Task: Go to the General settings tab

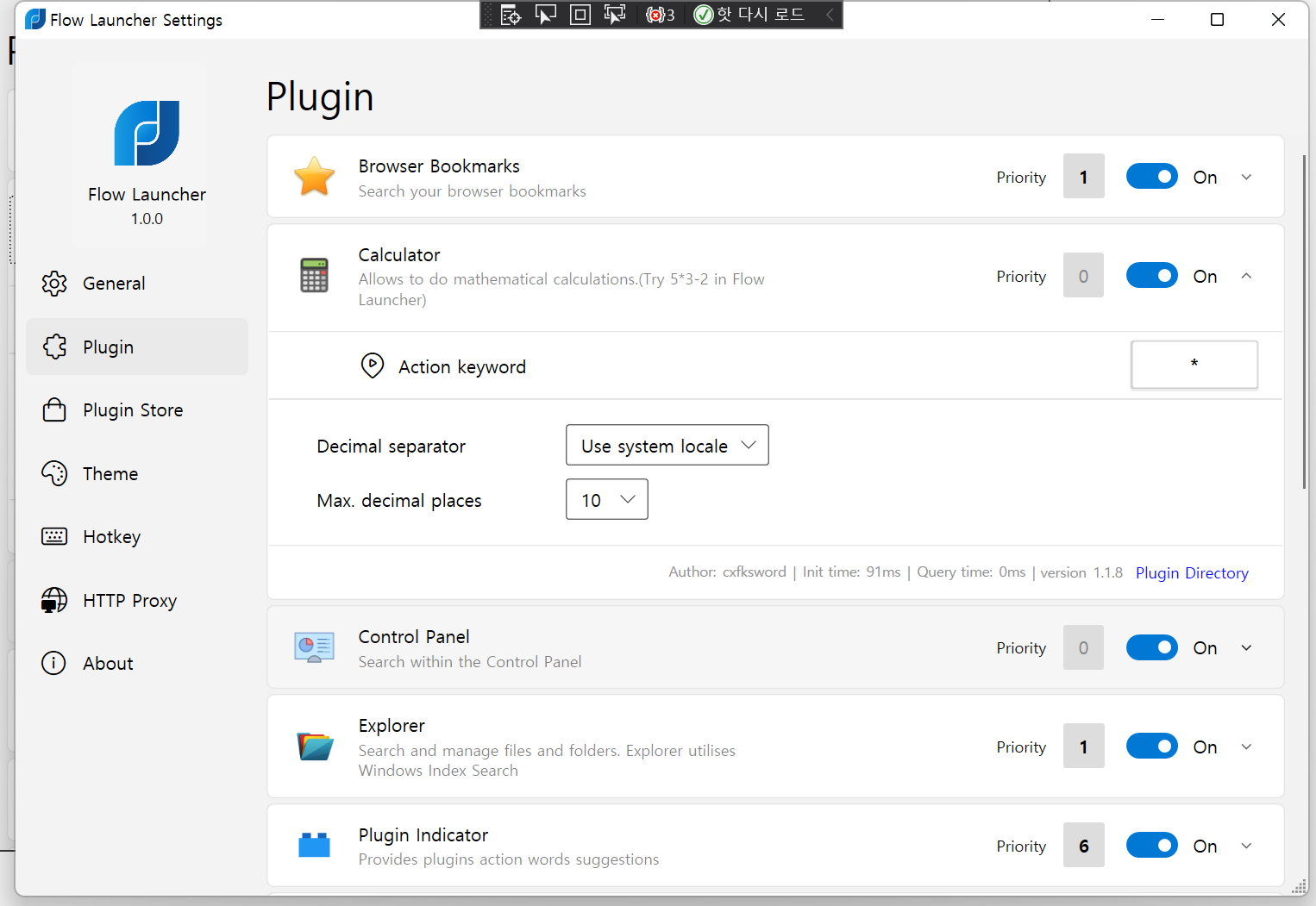Action: [137, 283]
